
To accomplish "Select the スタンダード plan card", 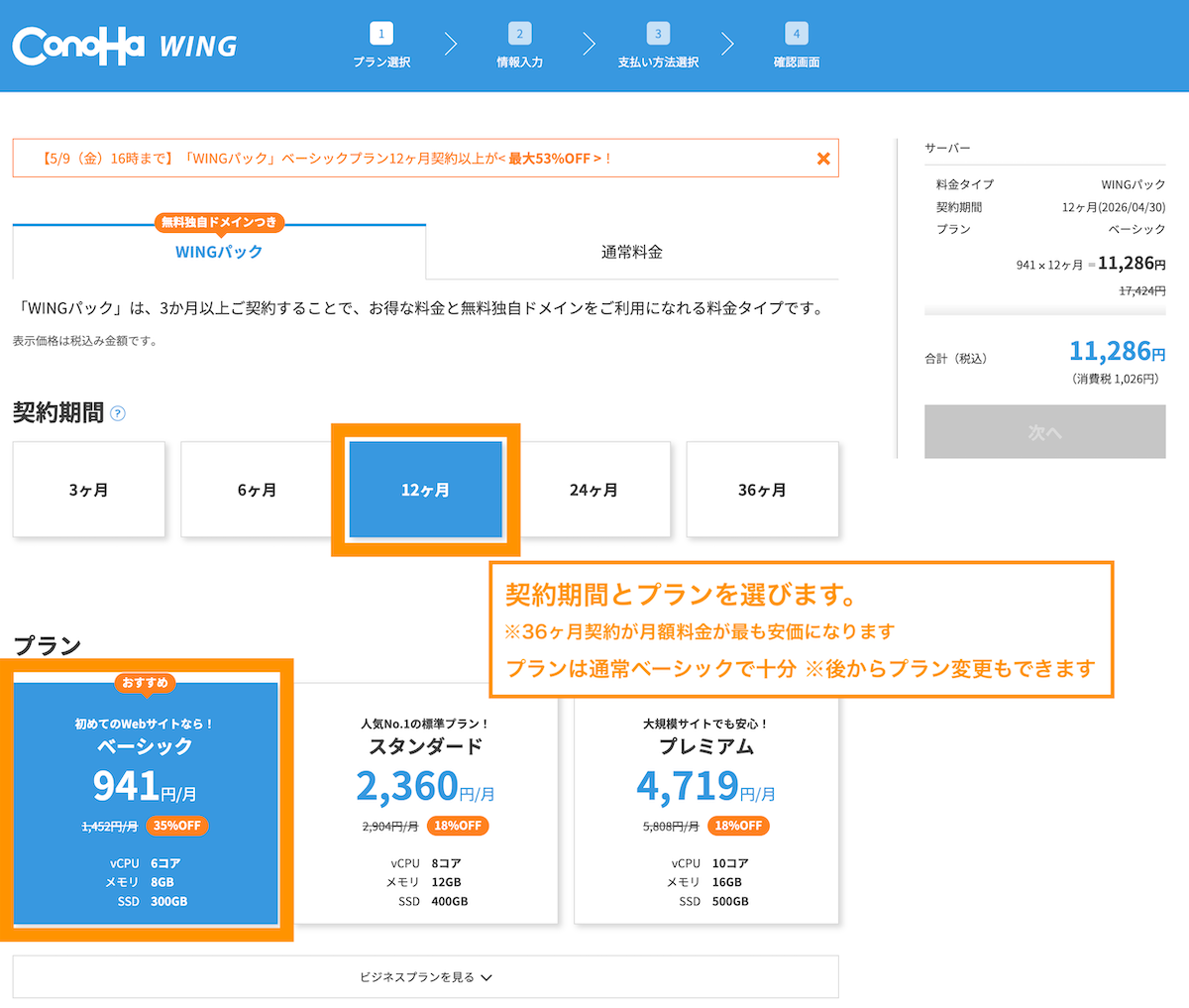I will click(426, 803).
